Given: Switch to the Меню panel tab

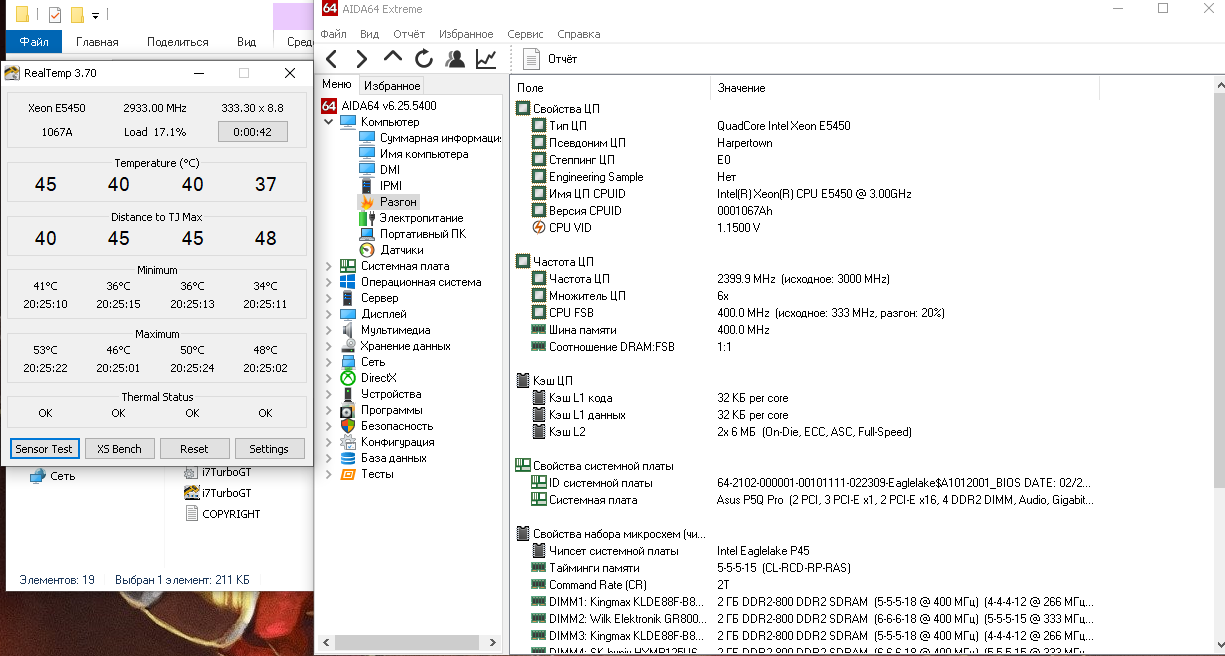Looking at the screenshot, I should click(x=336, y=85).
